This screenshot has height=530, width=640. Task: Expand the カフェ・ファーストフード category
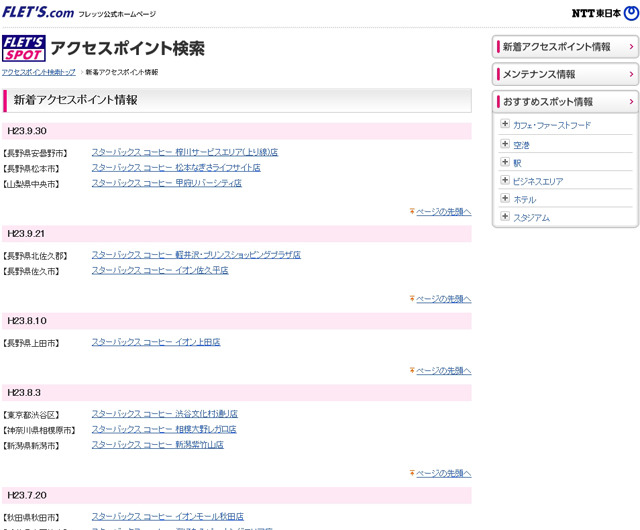505,124
